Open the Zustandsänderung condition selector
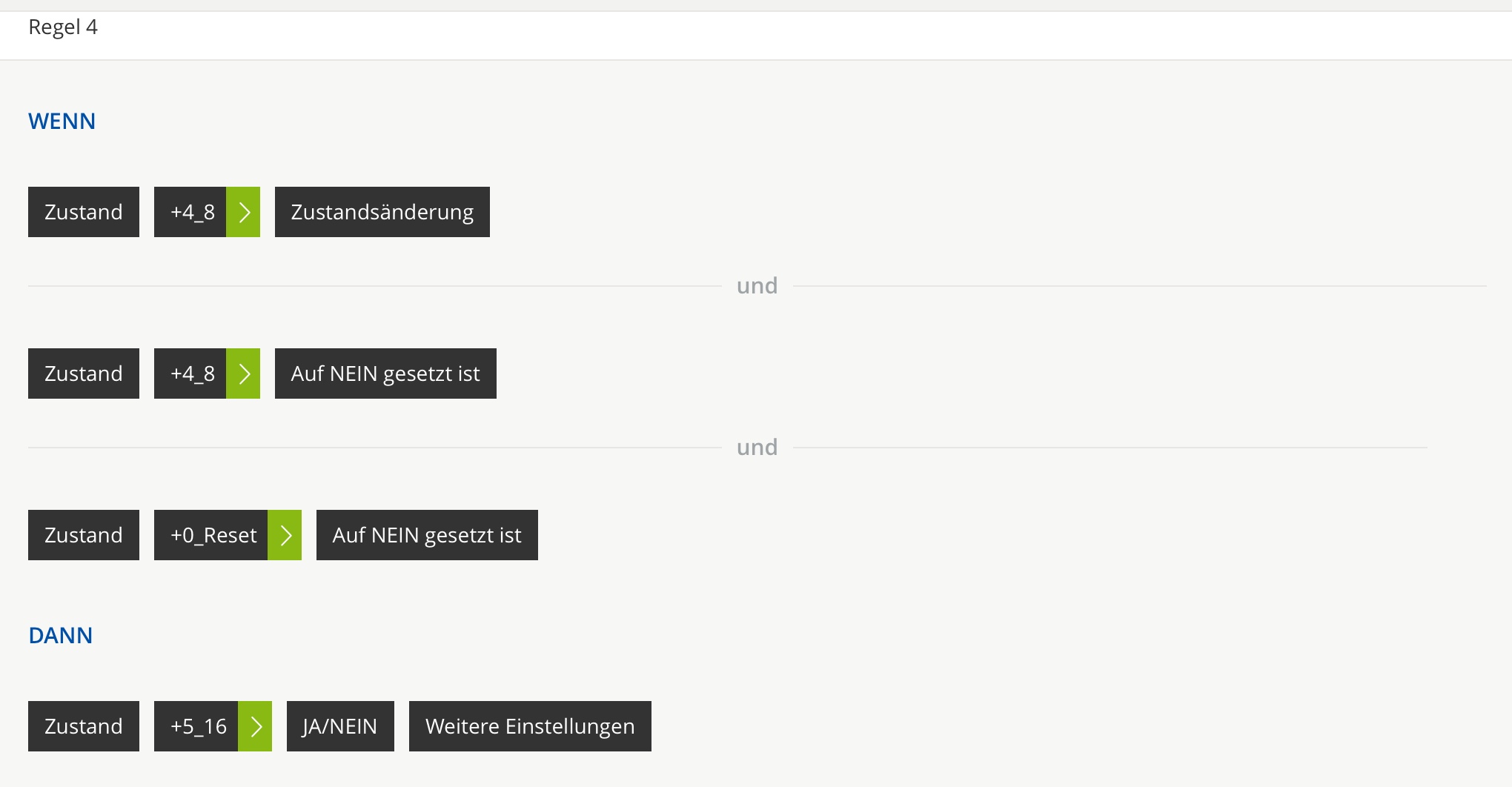 [382, 212]
